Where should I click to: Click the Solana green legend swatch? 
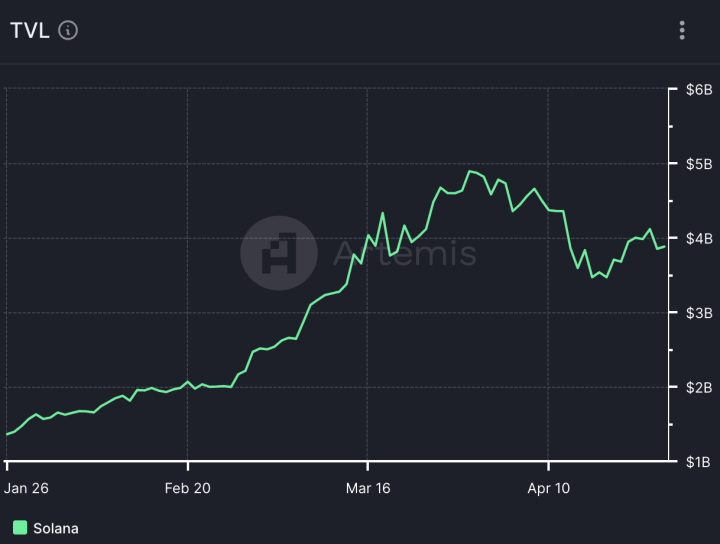coord(20,527)
